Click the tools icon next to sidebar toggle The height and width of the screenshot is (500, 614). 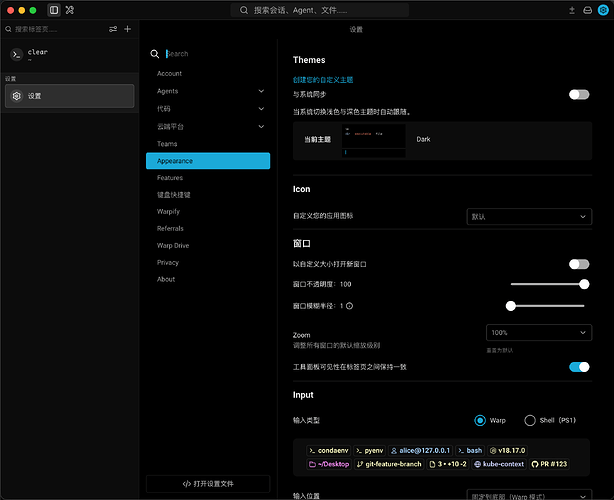[70, 10]
